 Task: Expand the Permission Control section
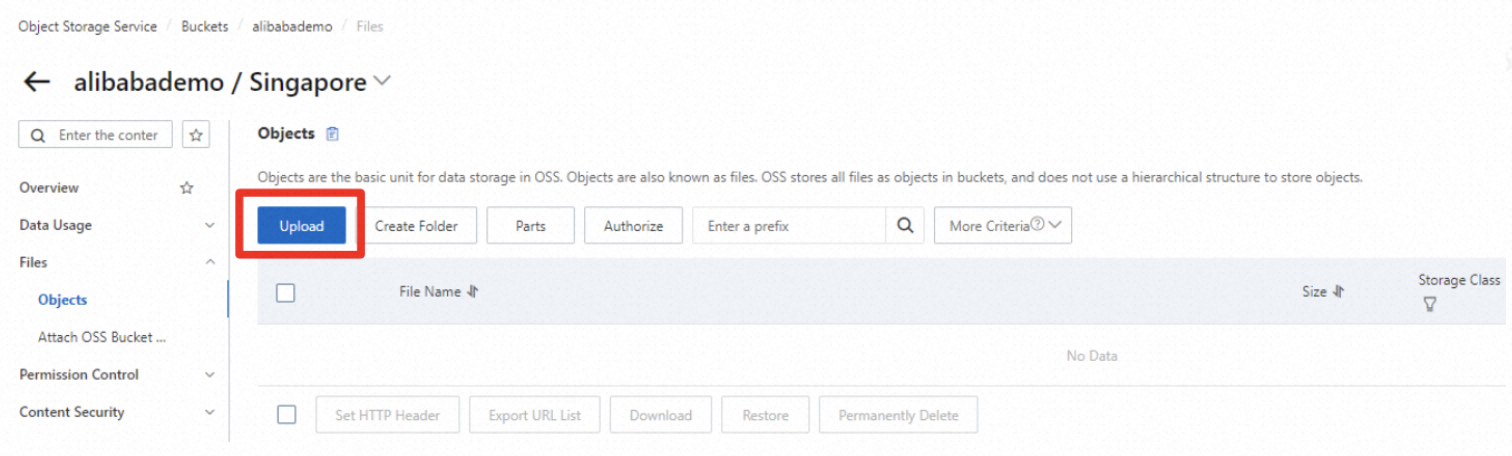[x=209, y=375]
